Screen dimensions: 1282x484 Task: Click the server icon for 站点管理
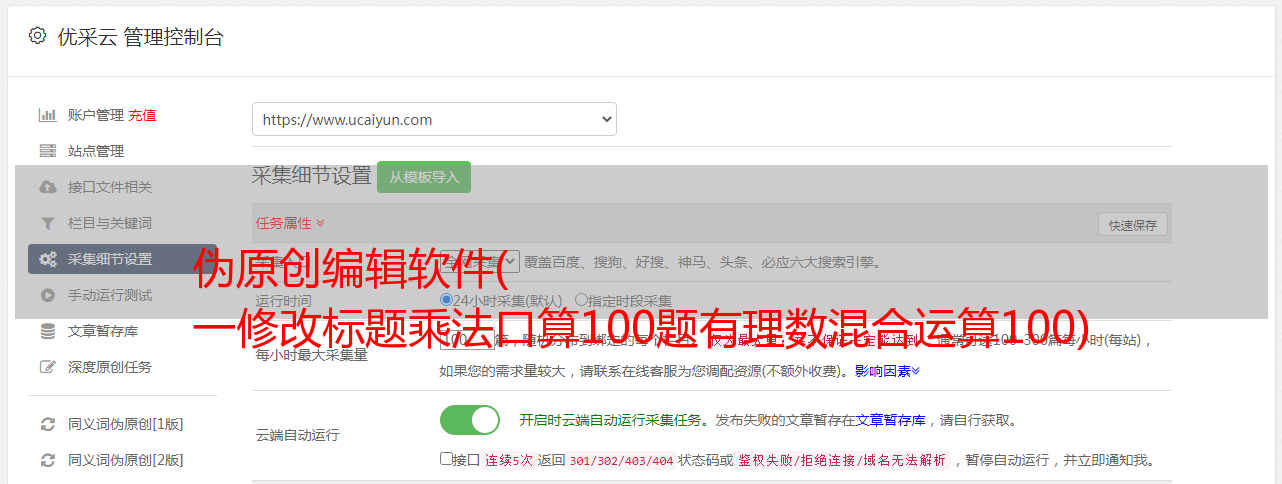47,151
